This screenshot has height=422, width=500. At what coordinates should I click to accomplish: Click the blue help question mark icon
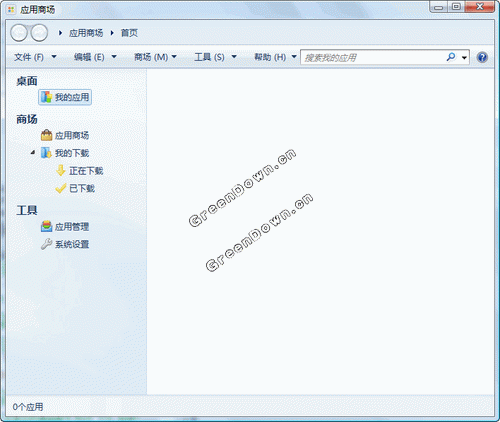[x=482, y=57]
